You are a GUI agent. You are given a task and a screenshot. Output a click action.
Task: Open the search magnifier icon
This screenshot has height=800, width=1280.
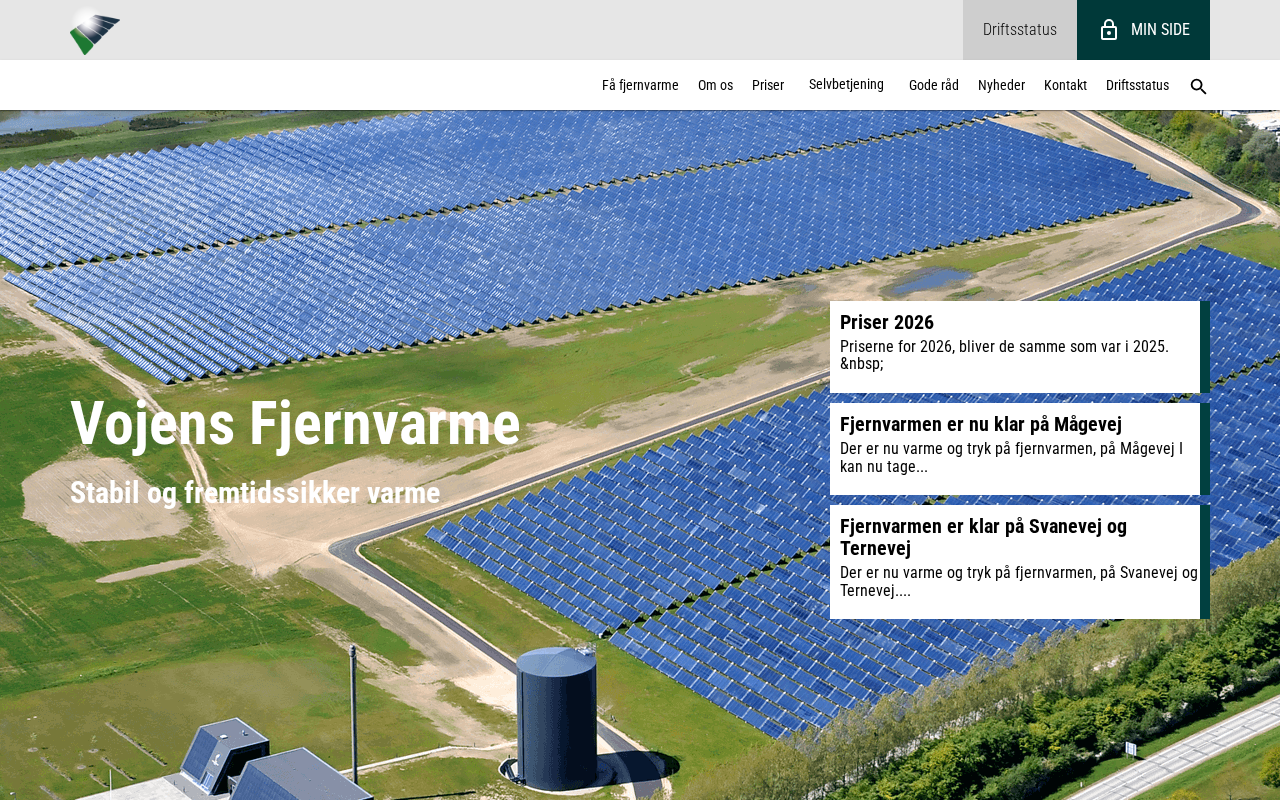pos(1198,86)
